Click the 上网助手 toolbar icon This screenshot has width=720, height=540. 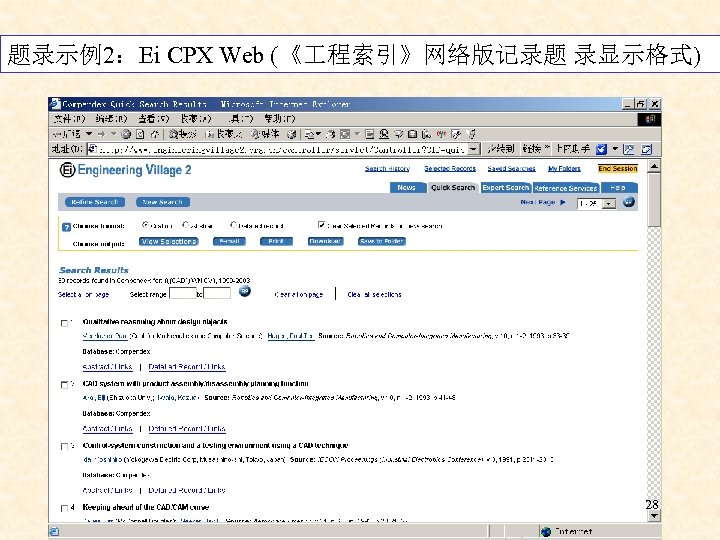pyautogui.click(x=601, y=149)
